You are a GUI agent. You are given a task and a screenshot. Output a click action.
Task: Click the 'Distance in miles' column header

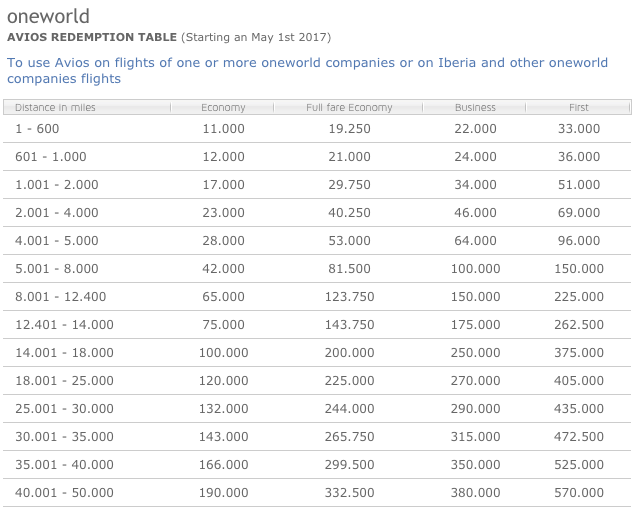coord(56,107)
